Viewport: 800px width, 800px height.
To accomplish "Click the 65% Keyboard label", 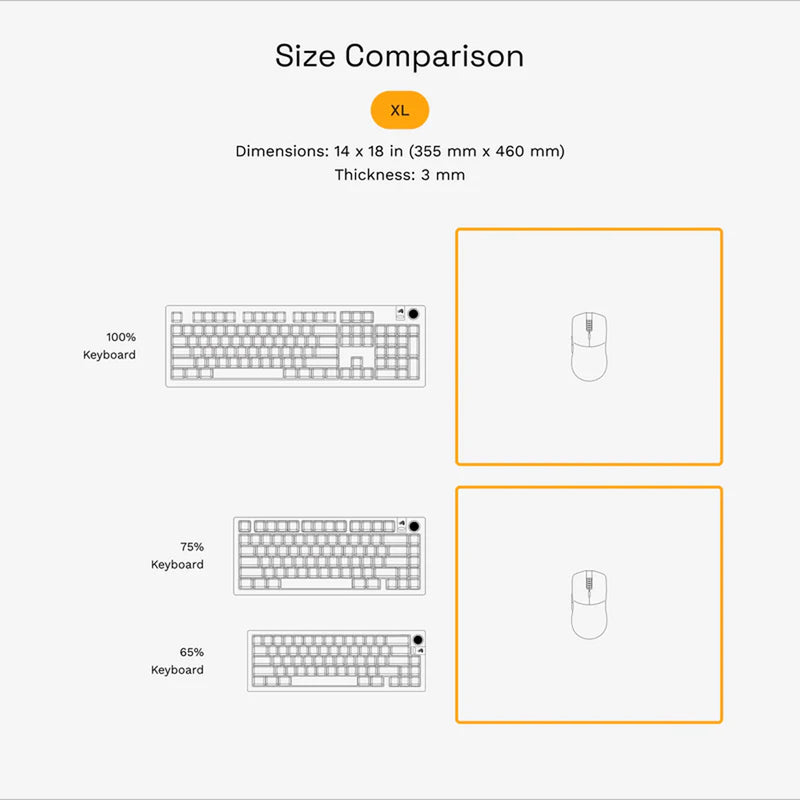I will tap(177, 661).
